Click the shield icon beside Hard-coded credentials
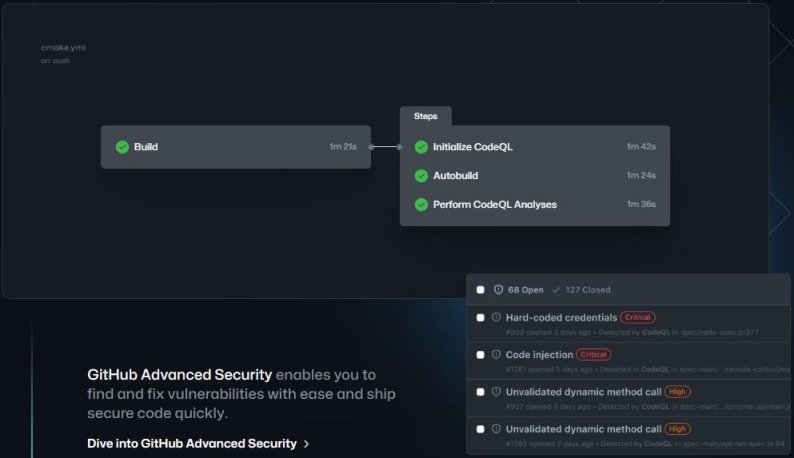The height and width of the screenshot is (458, 794). [x=496, y=317]
